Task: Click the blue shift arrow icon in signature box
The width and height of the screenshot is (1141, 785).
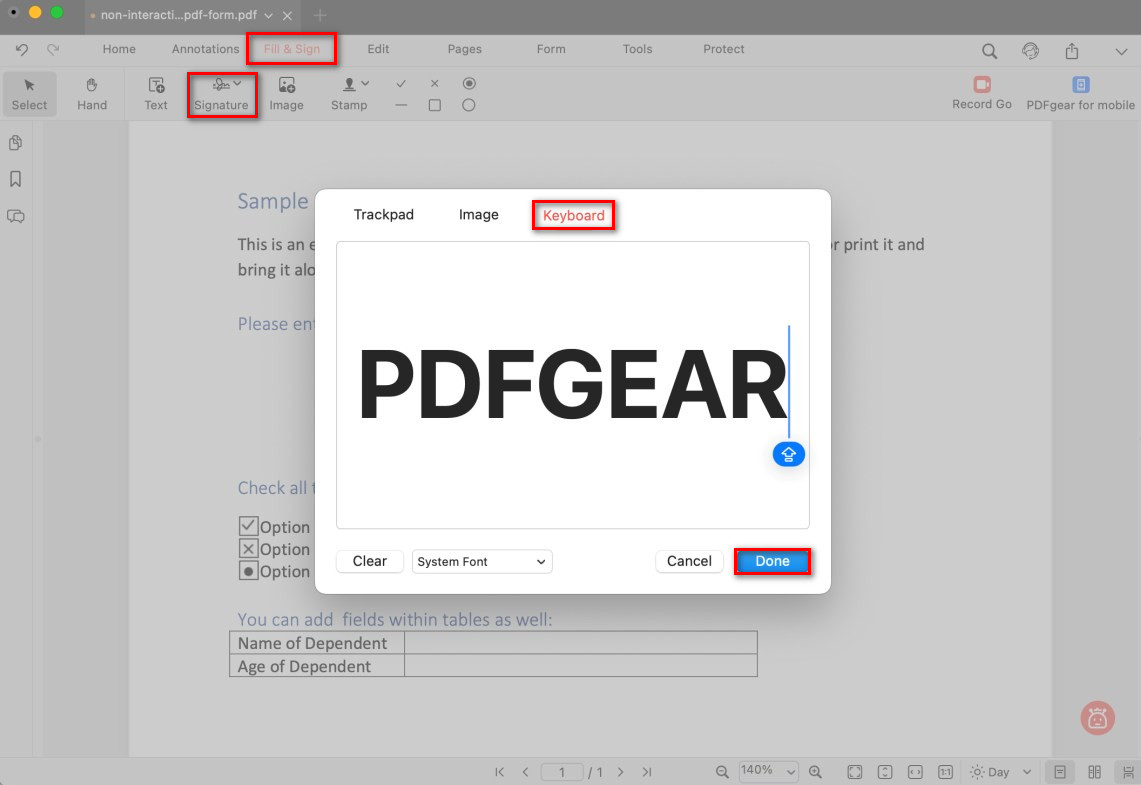Action: pos(788,454)
